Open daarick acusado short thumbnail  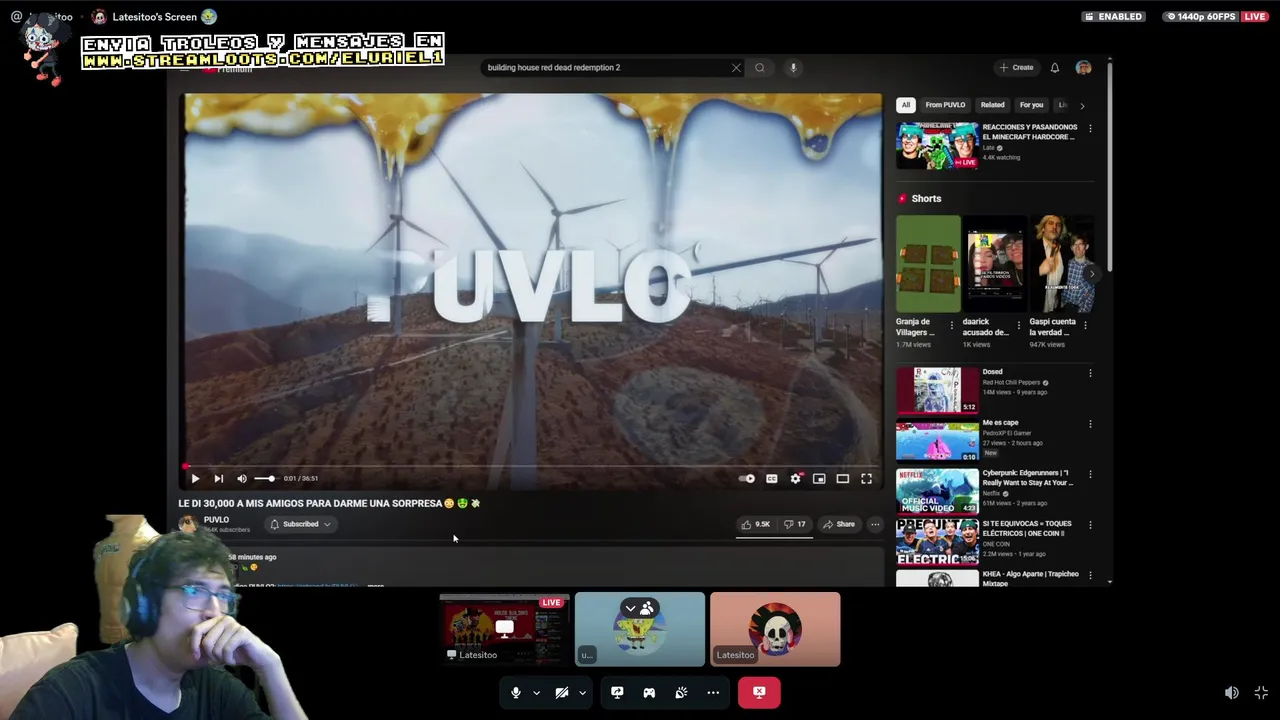pyautogui.click(x=995, y=265)
